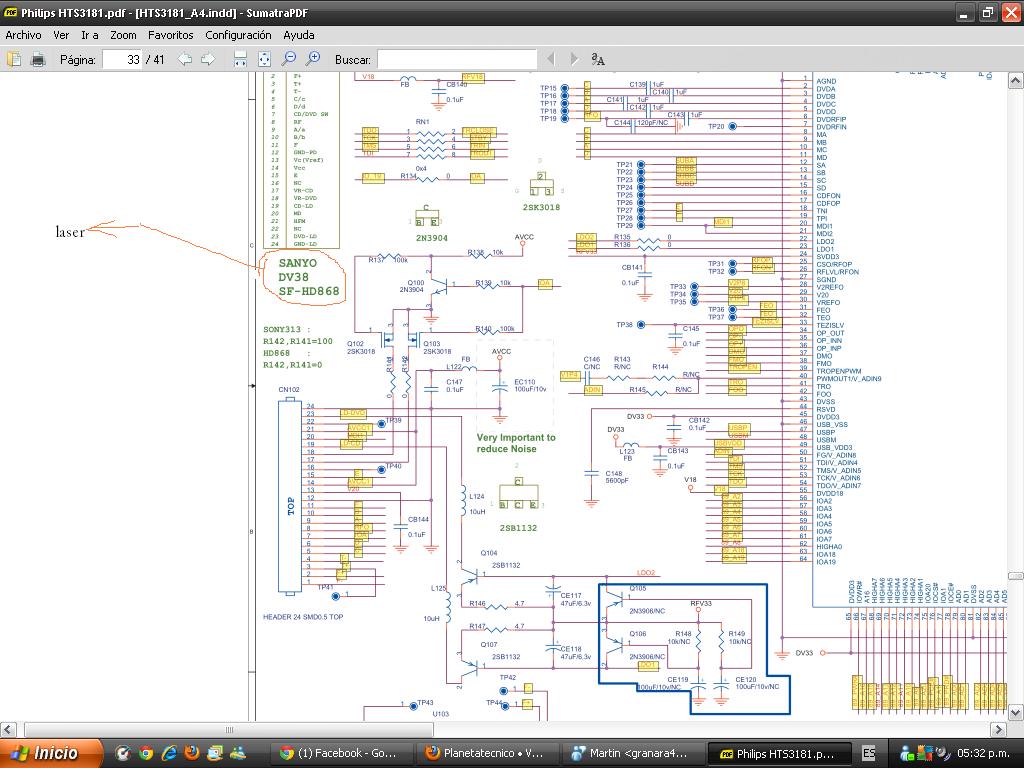Click the Show Desktop quick launch icon
Viewport: 1024px width, 768px height.
(215, 753)
